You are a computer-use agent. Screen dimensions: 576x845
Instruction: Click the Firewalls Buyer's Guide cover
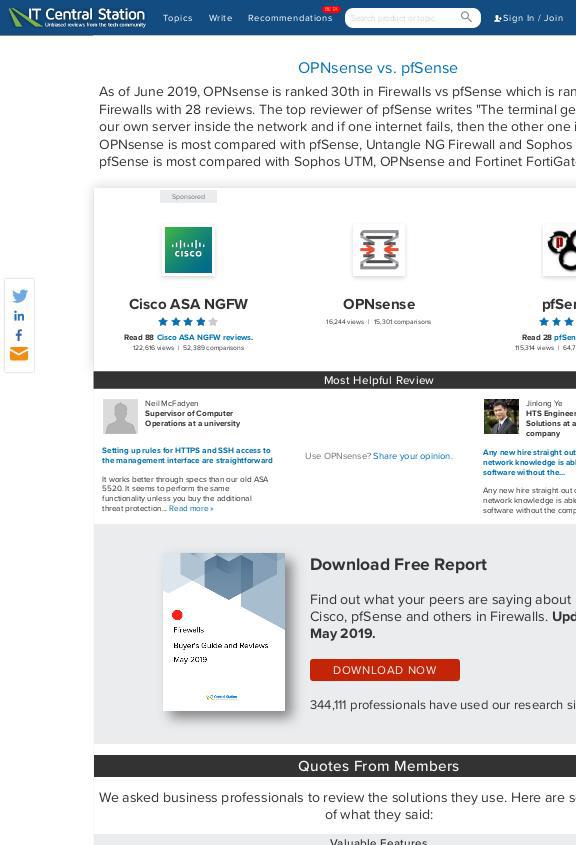pyautogui.click(x=224, y=632)
